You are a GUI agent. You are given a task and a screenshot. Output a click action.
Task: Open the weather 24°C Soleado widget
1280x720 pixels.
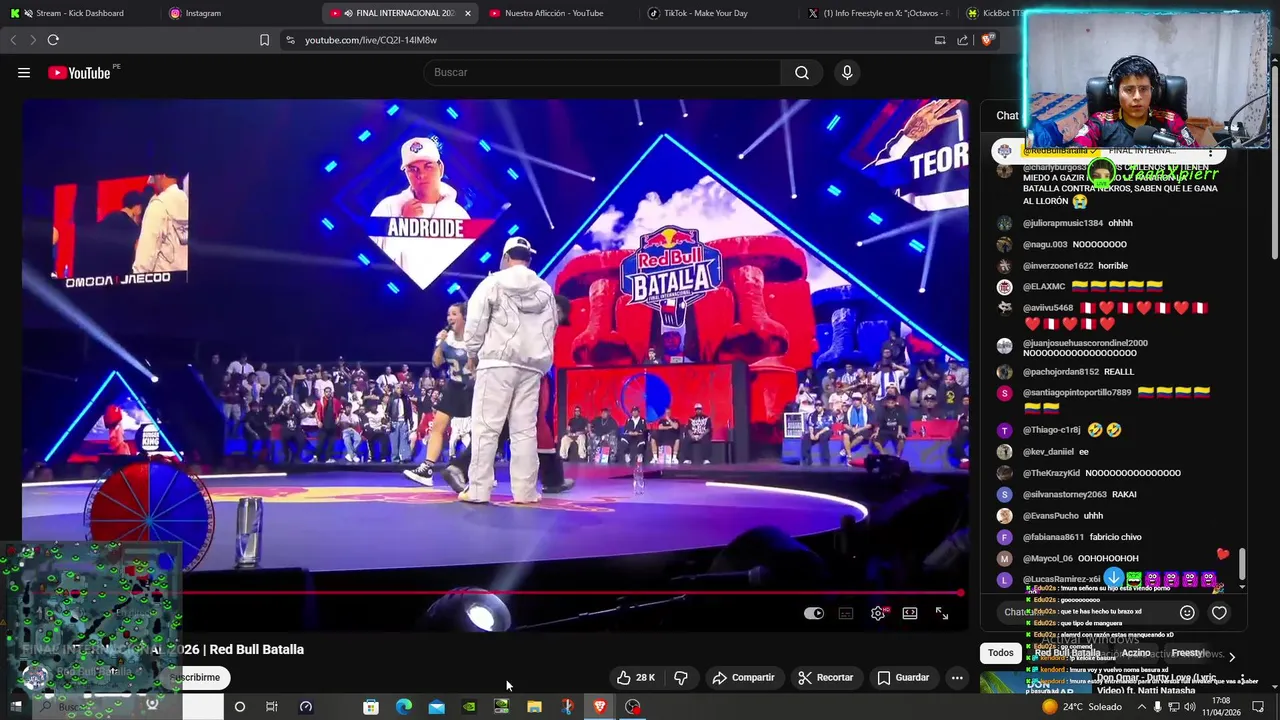pyautogui.click(x=1081, y=706)
